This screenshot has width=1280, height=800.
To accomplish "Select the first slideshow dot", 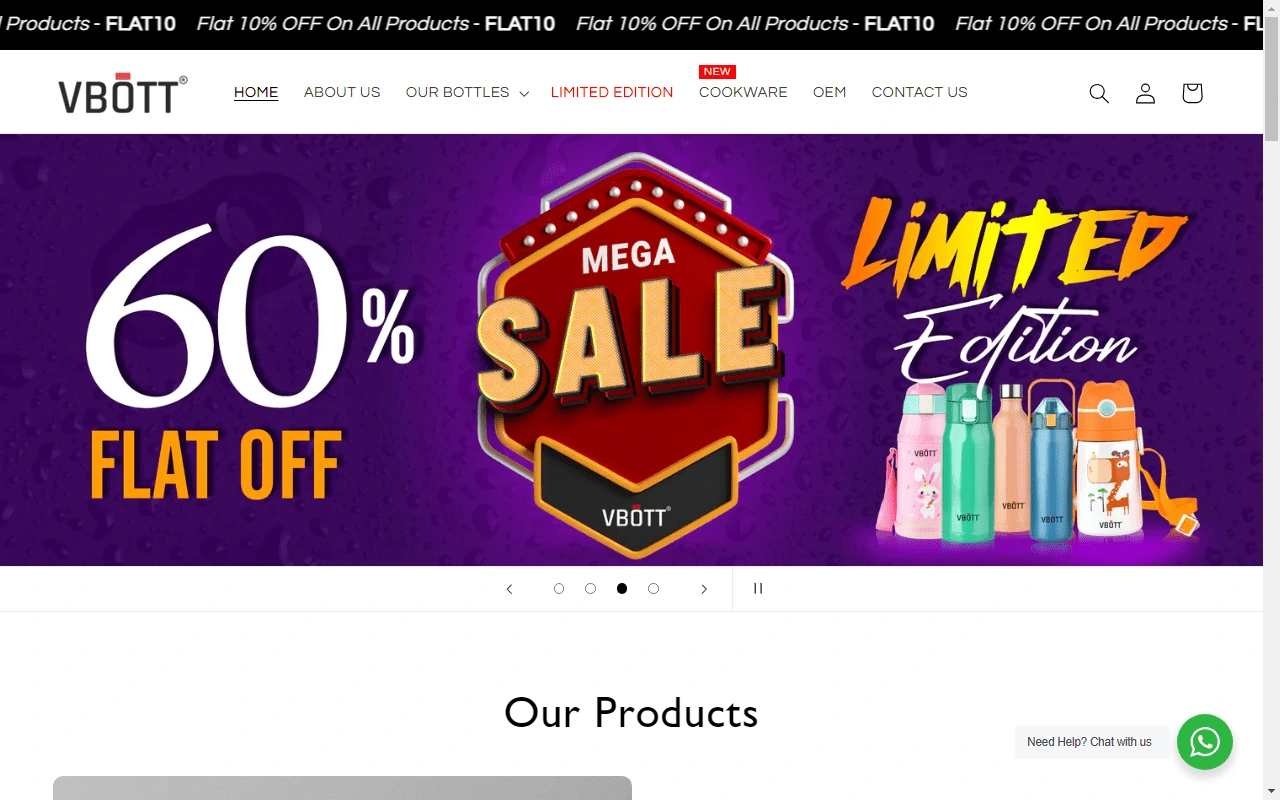I will click(x=559, y=589).
